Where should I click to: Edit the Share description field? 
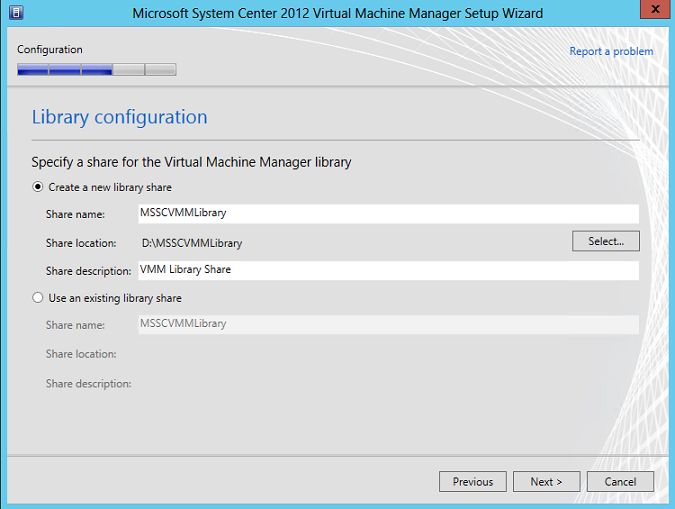388,270
